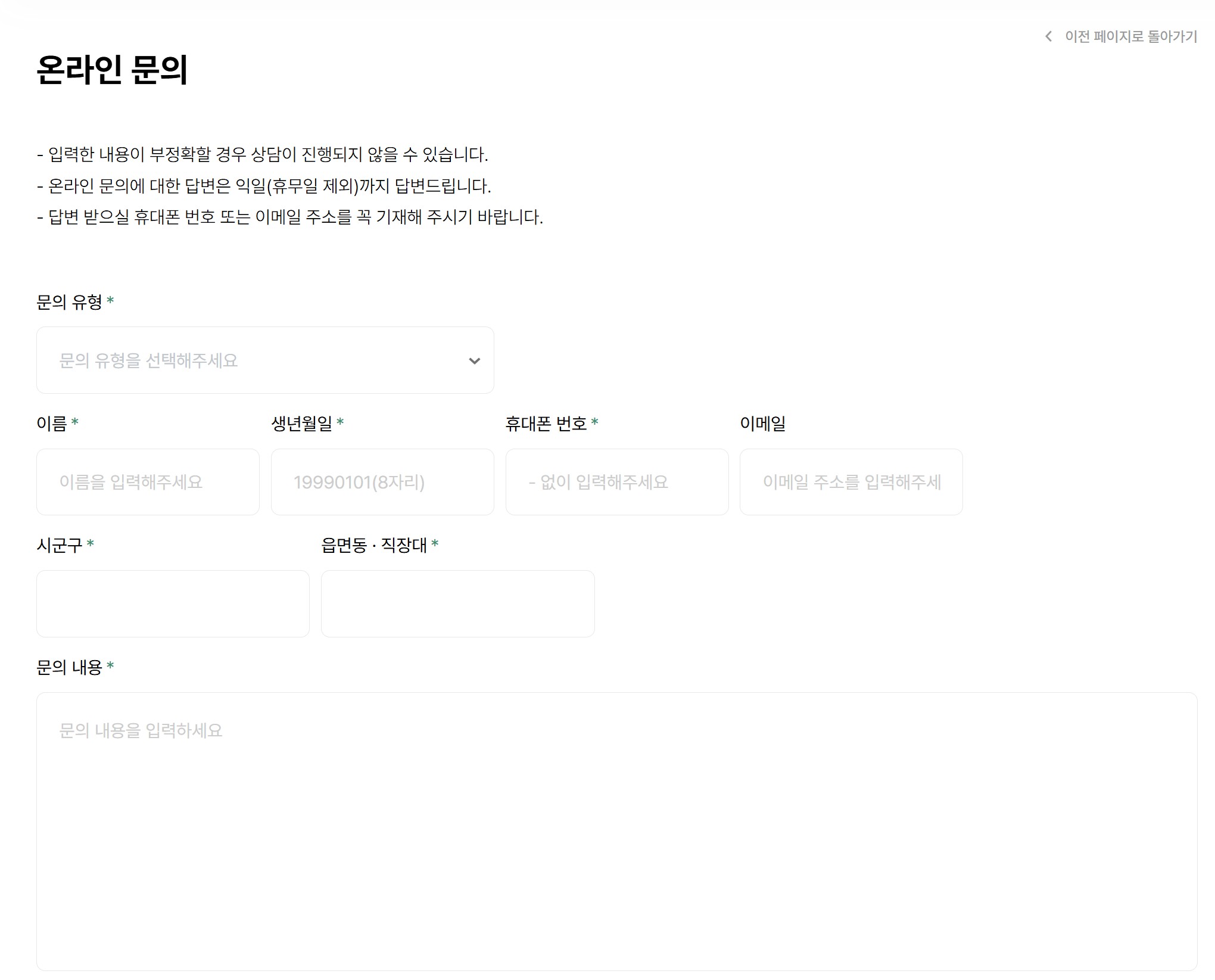Click the 생년월일 8-digit input field
The height and width of the screenshot is (980, 1215).
(382, 482)
